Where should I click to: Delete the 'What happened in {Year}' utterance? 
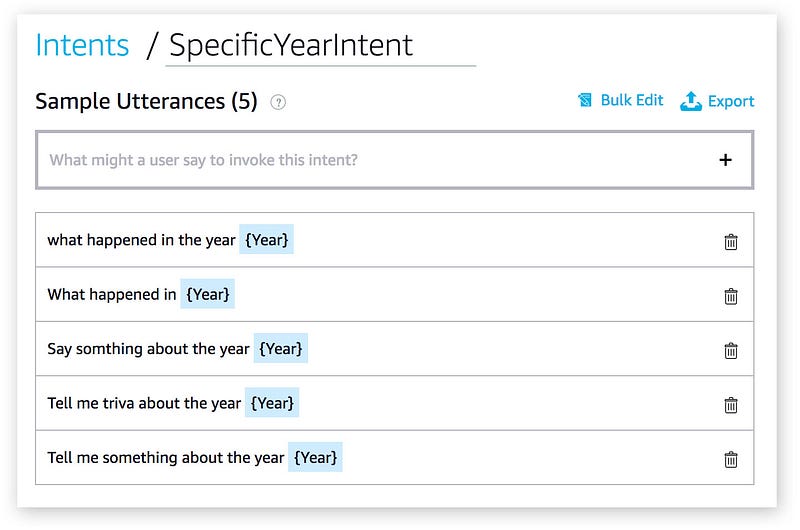[731, 296]
